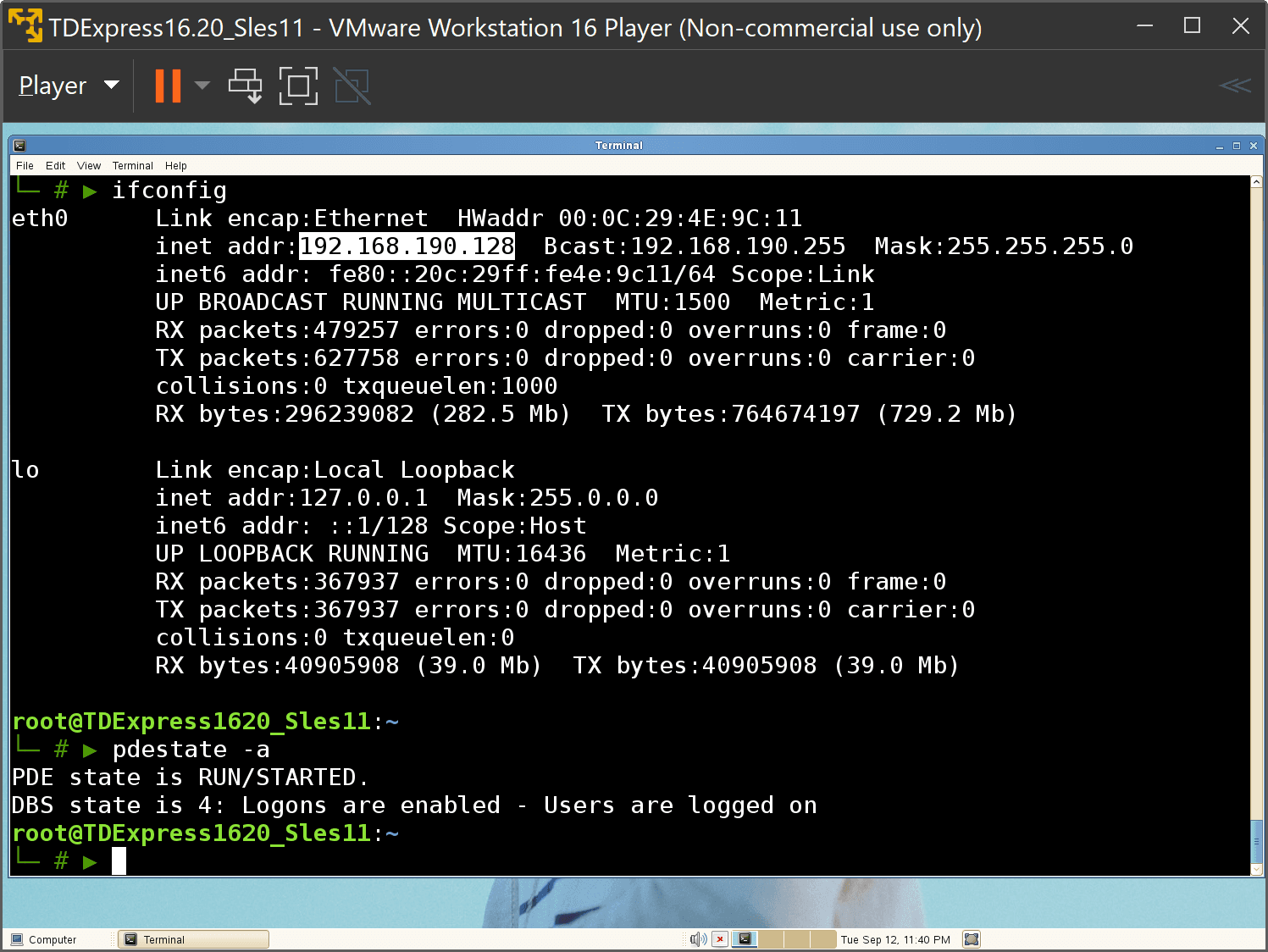
Task: Click the terminal scrollbar down arrow
Action: (x=1256, y=869)
